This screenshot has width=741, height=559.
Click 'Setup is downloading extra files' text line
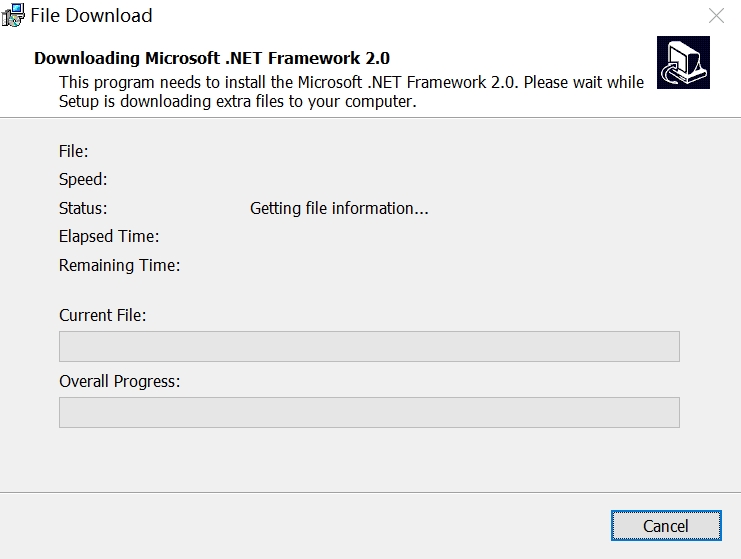238,102
